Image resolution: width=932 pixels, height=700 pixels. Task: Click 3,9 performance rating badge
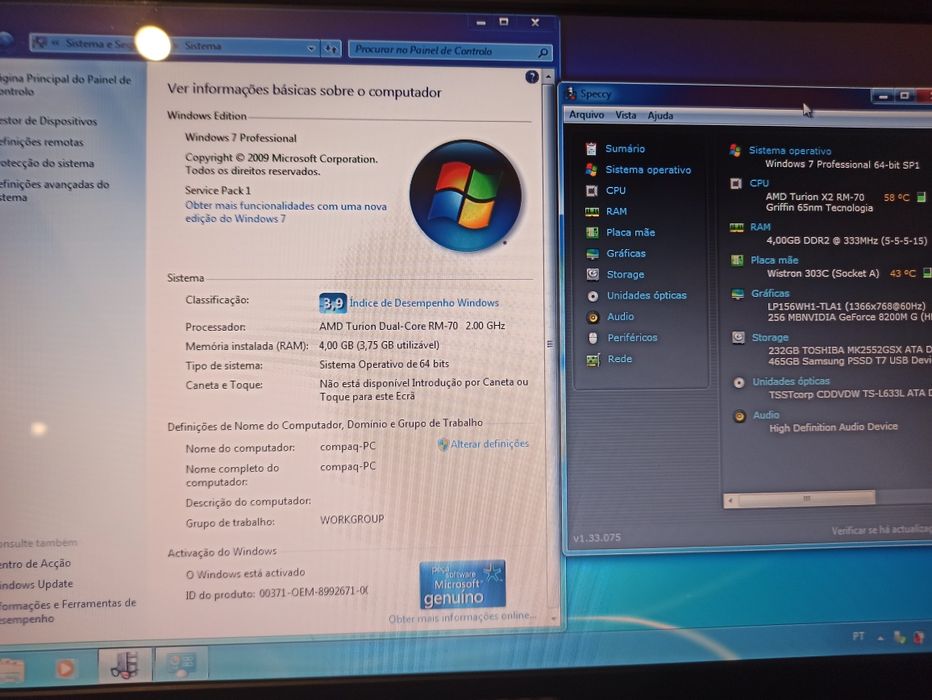332,304
